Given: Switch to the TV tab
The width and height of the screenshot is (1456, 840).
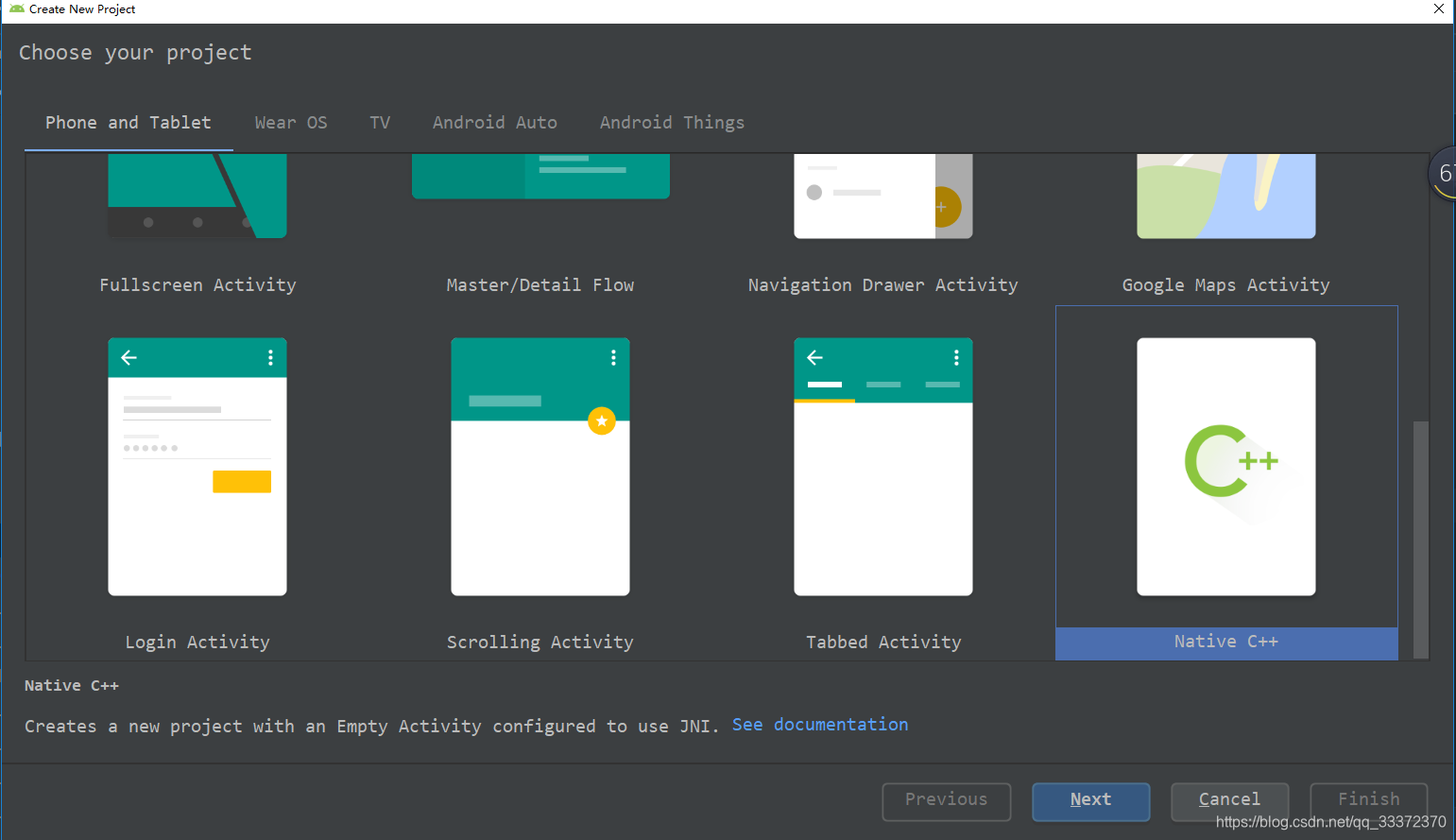Looking at the screenshot, I should point(380,123).
